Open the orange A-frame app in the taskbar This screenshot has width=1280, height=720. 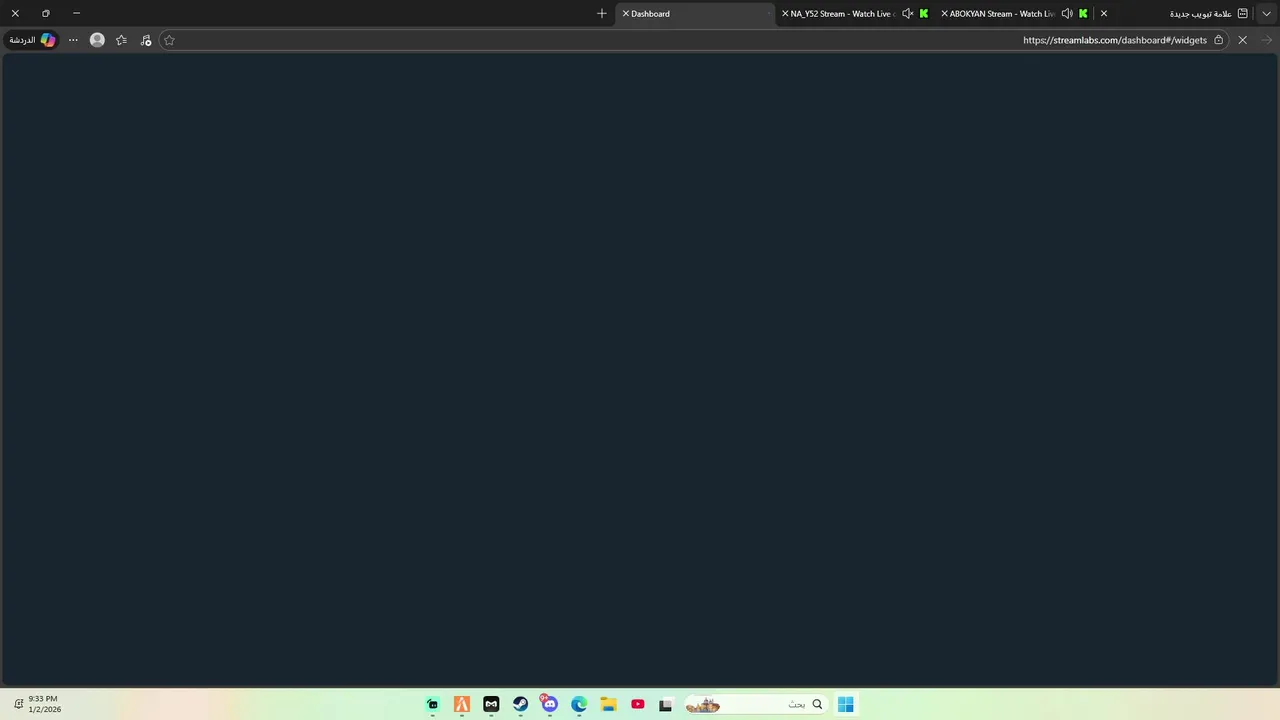point(462,705)
